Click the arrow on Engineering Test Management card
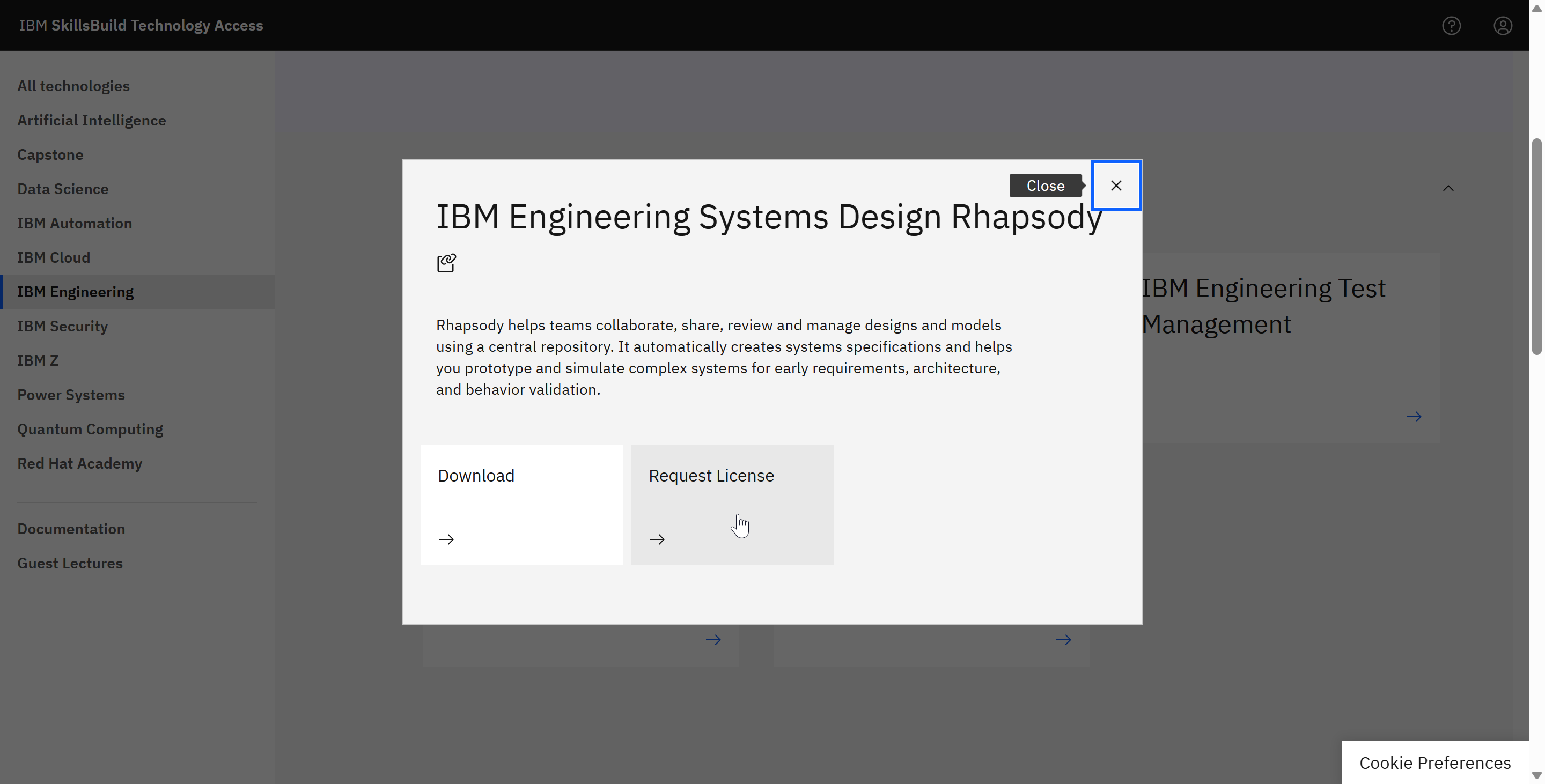 point(1414,417)
